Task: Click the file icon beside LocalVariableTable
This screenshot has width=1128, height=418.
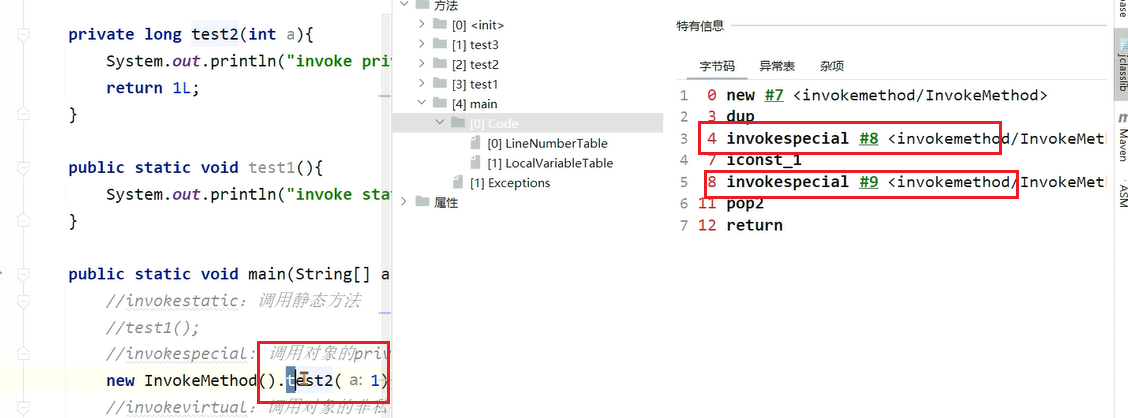Action: pos(475,163)
